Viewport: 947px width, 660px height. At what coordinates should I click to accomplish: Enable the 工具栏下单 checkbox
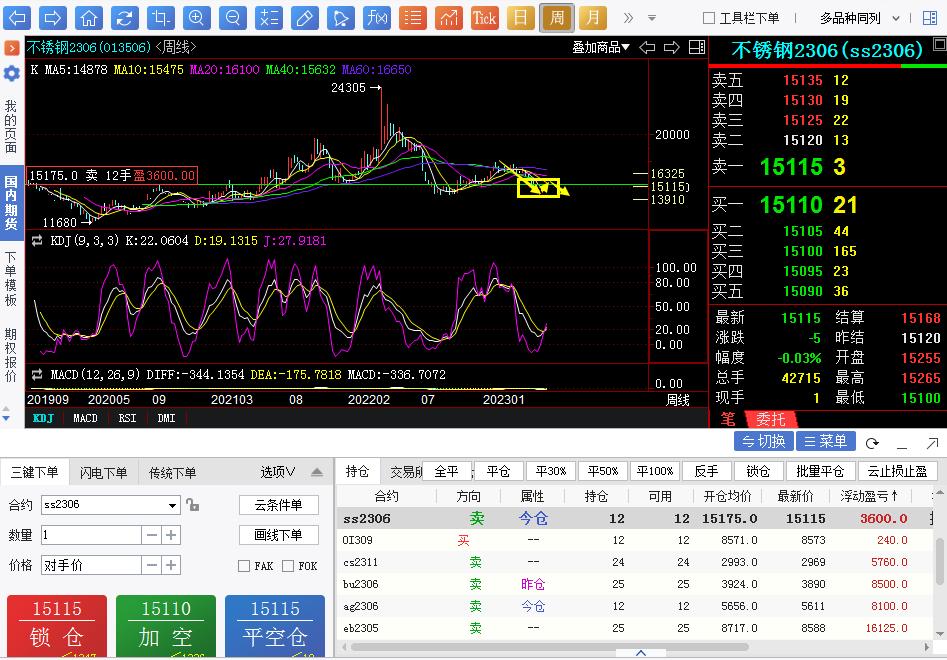(709, 18)
